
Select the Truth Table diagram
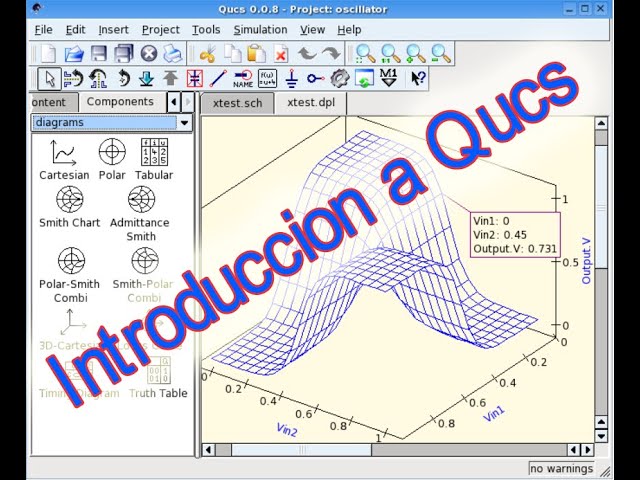(x=158, y=378)
